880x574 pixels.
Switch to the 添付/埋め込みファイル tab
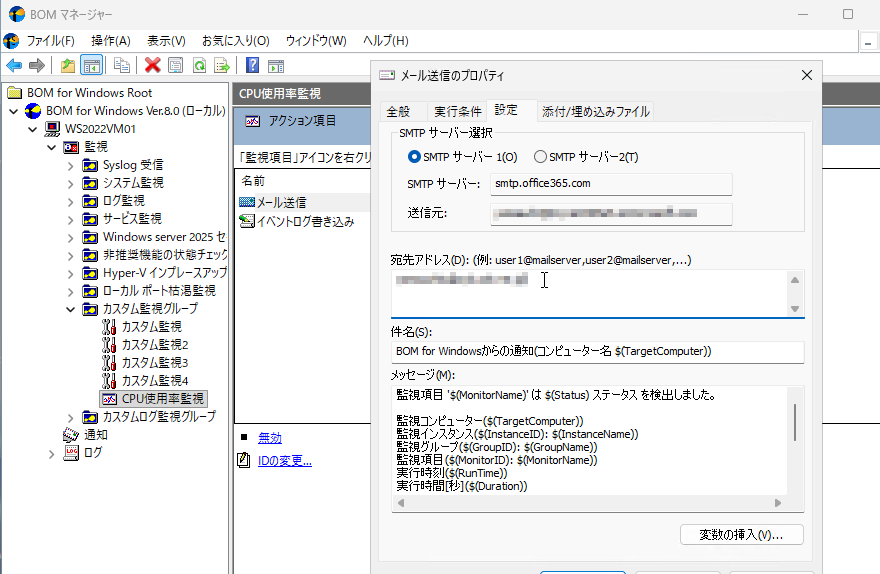pos(595,111)
